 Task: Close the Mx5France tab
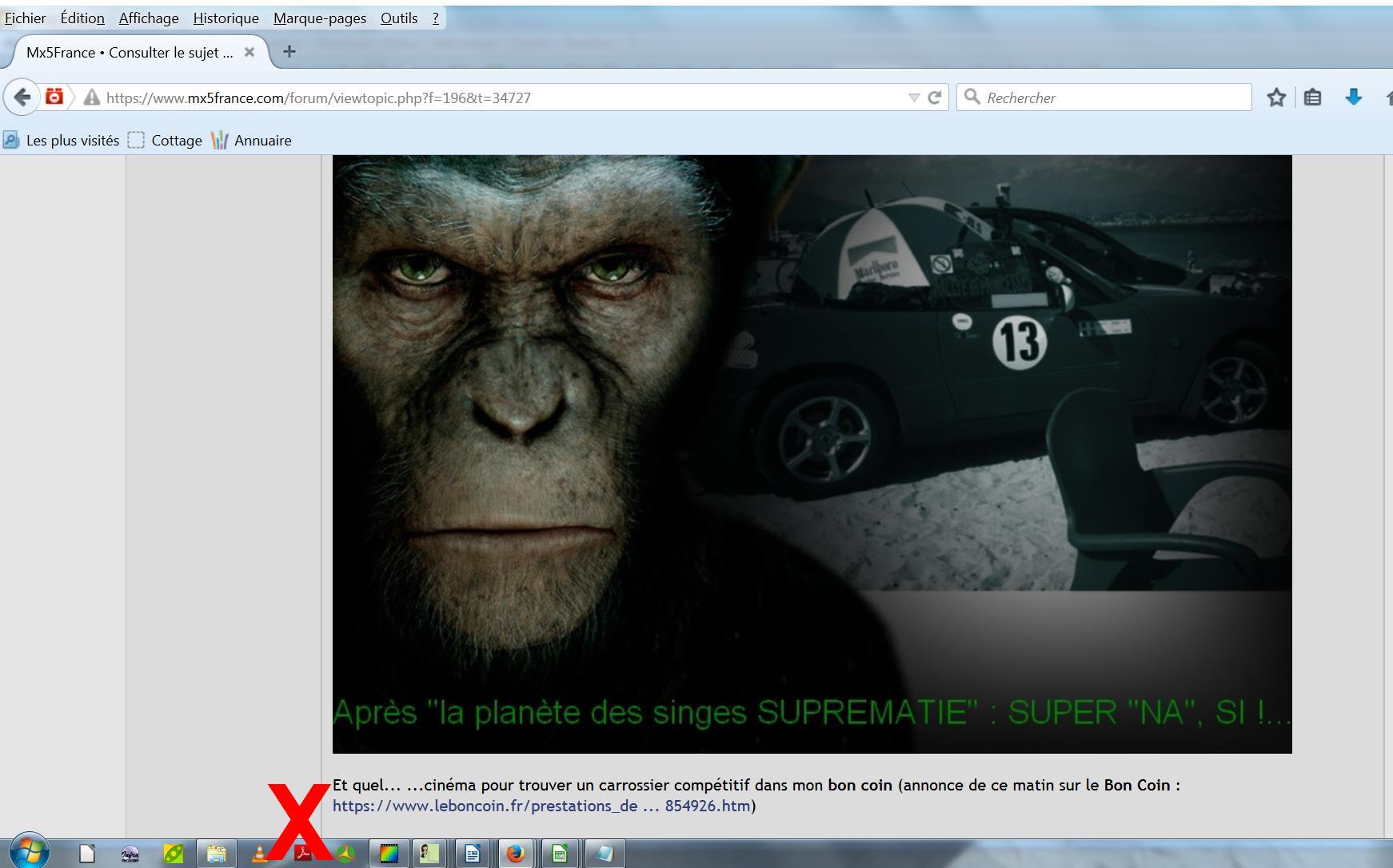pos(249,52)
